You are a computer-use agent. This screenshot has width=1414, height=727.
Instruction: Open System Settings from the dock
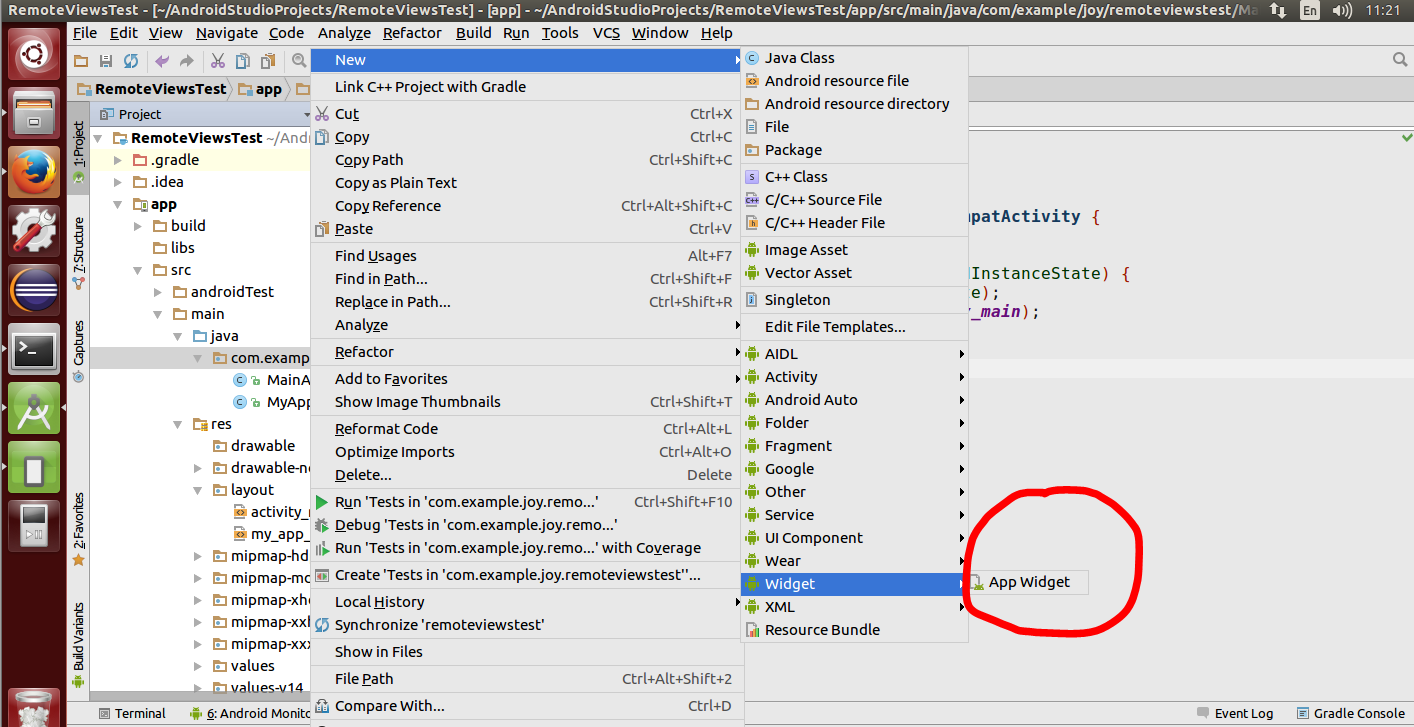[x=34, y=231]
